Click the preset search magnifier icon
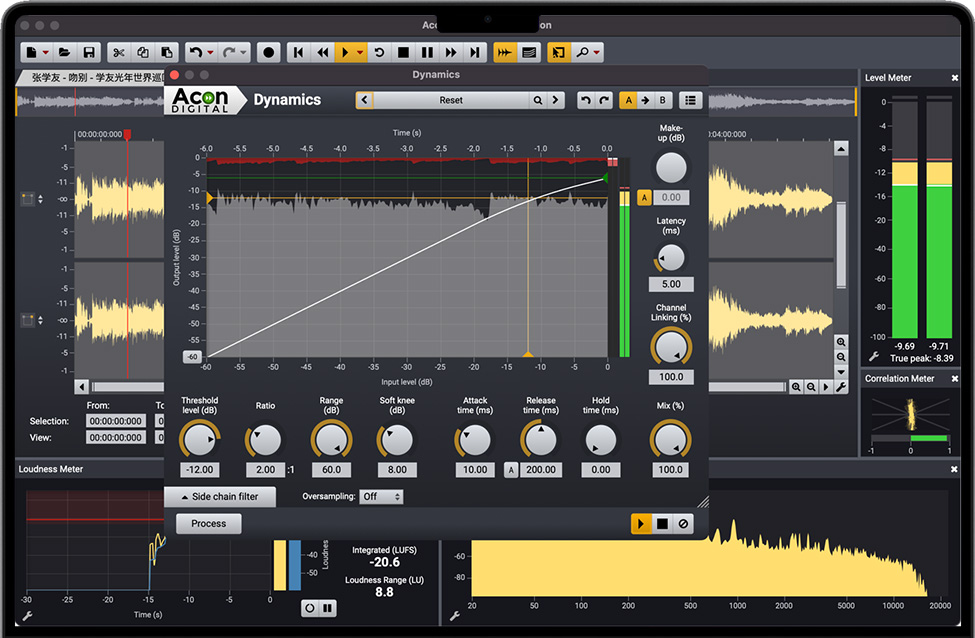The width and height of the screenshot is (975, 638). pyautogui.click(x=538, y=100)
